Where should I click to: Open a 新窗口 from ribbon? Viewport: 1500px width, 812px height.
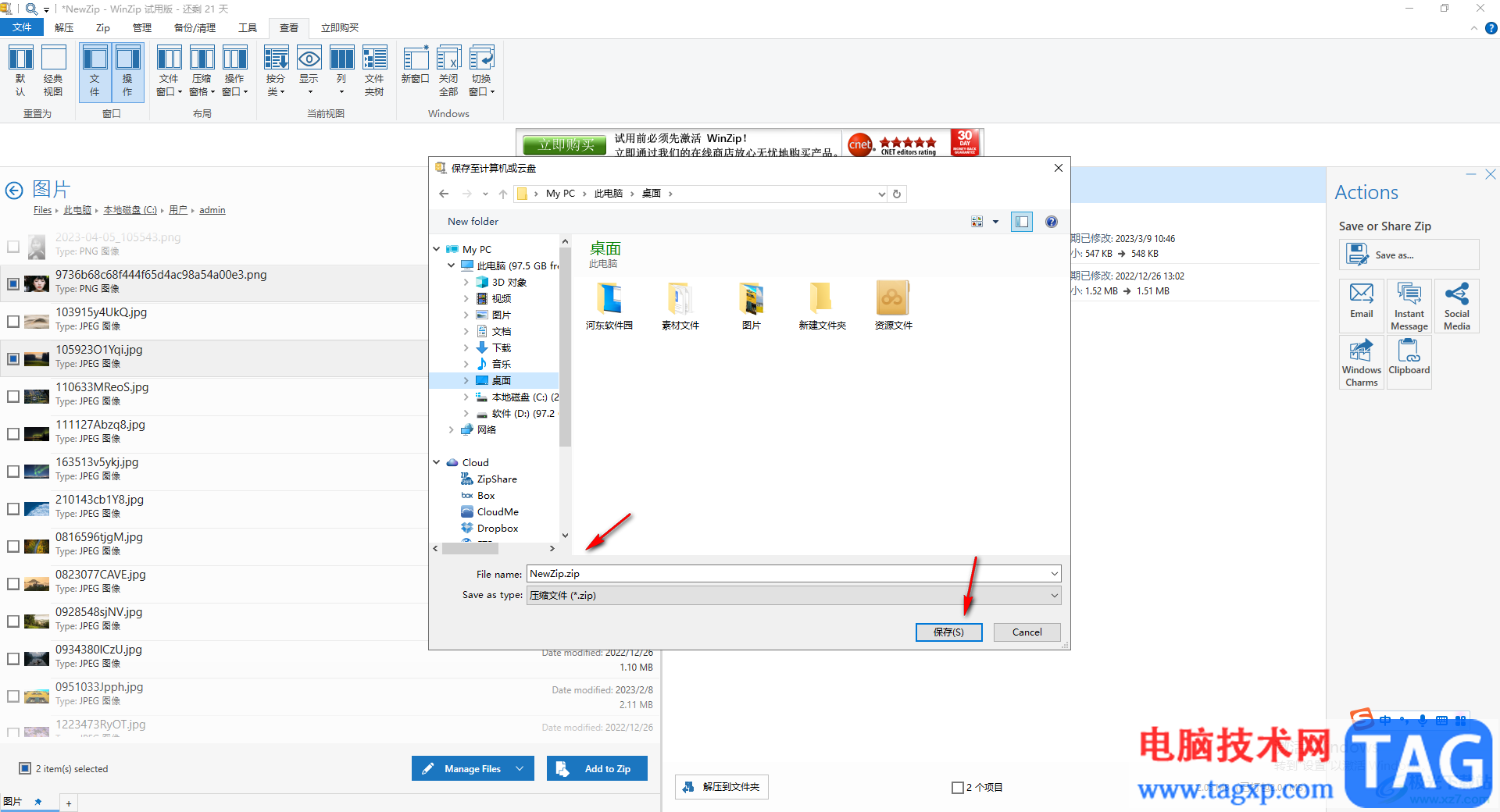pos(415,66)
